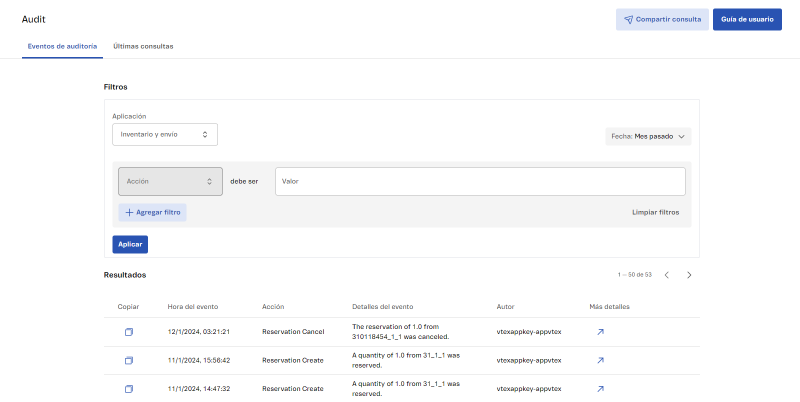Click Compartir consulta button
This screenshot has height=402, width=800.
pyautogui.click(x=662, y=19)
